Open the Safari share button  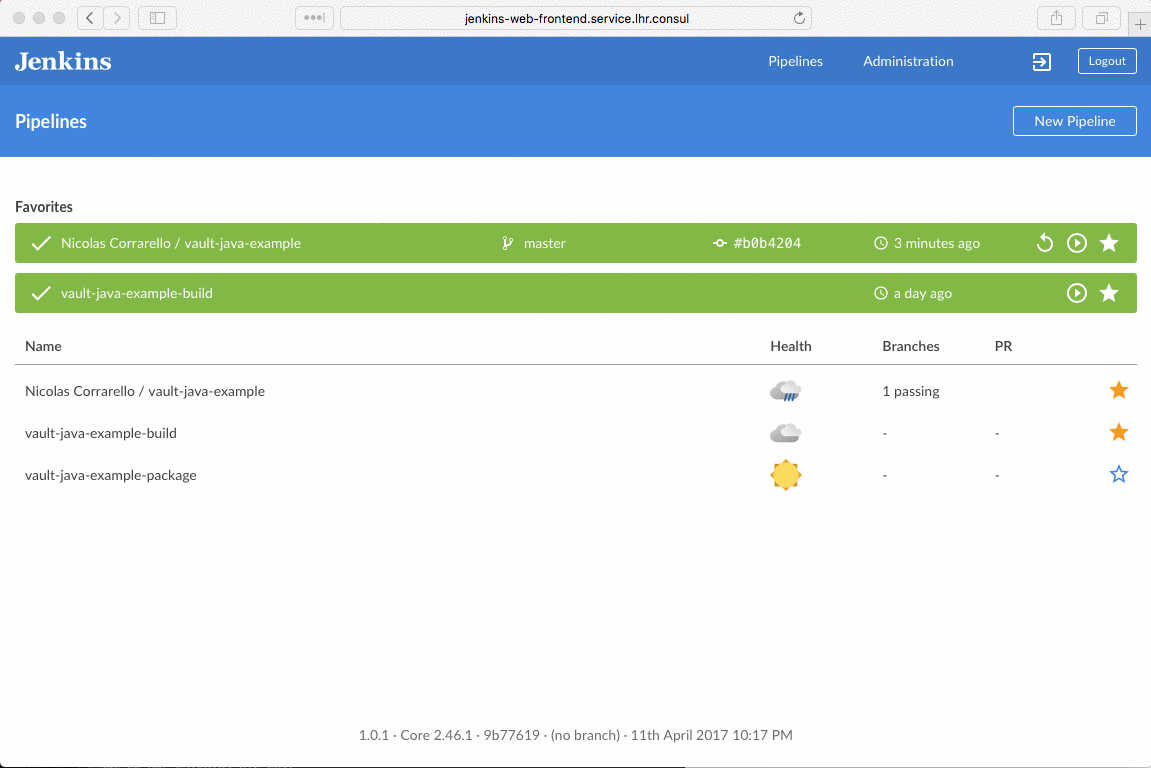coord(1056,18)
